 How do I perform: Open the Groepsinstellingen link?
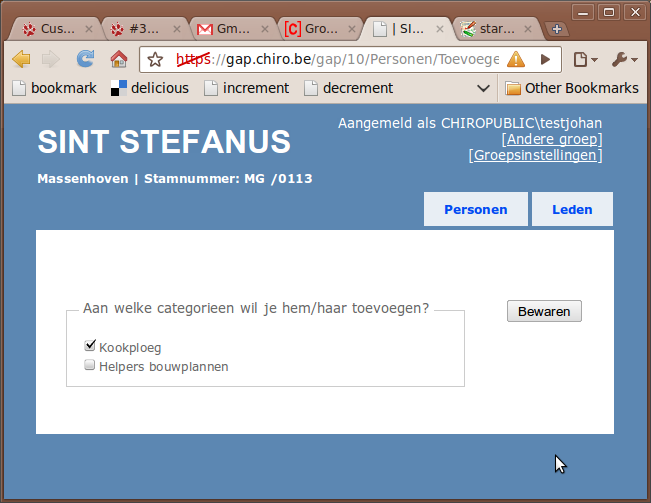(x=536, y=155)
